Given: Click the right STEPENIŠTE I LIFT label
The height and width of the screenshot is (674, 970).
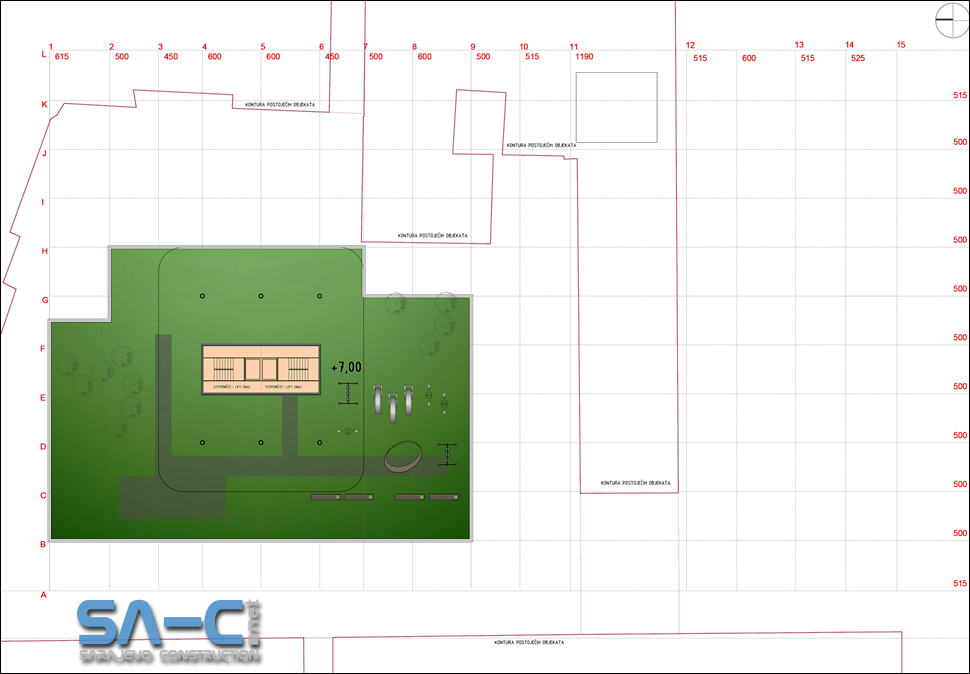Looking at the screenshot, I should pos(283,387).
